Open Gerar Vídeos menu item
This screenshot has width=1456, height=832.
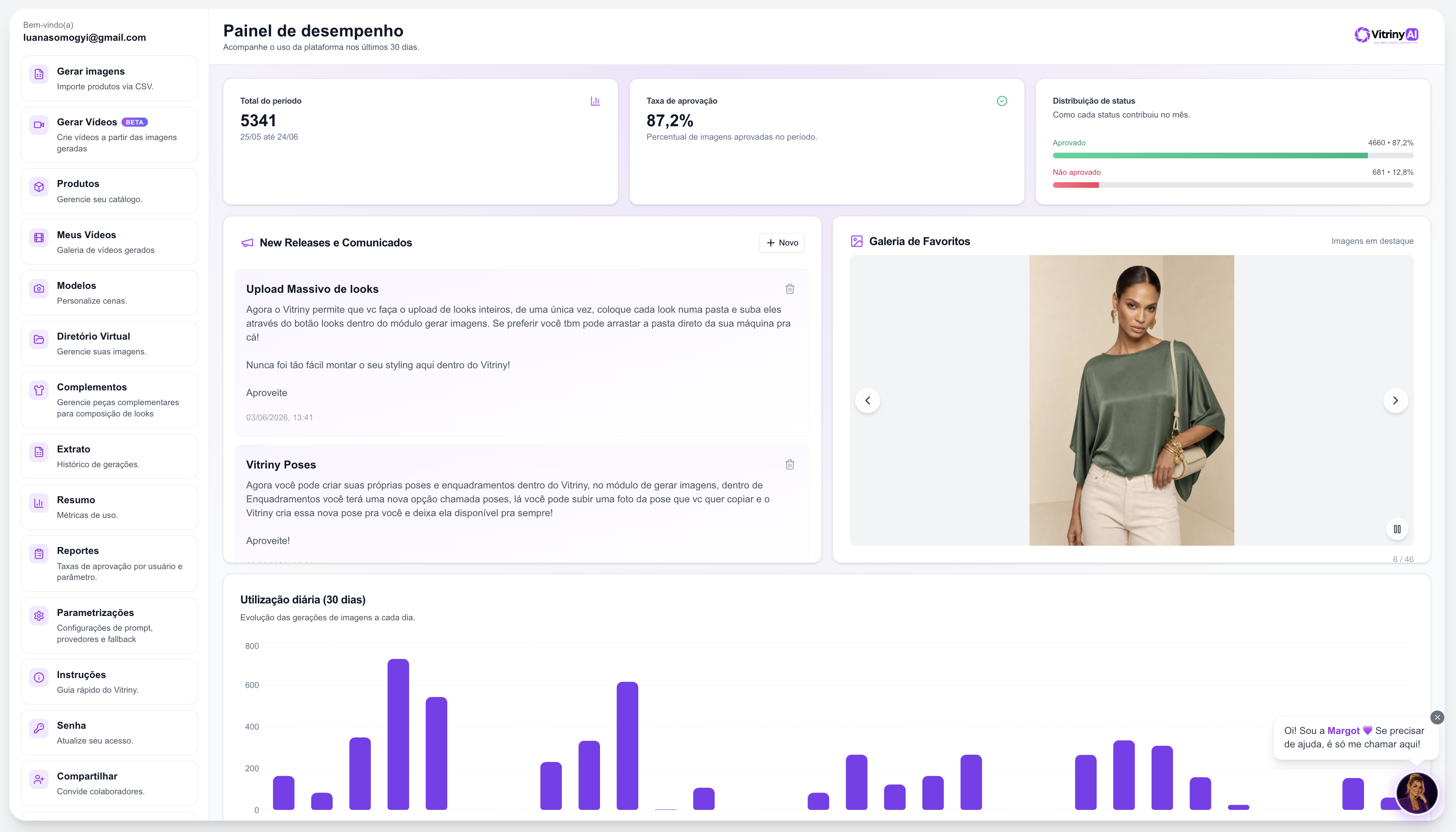[x=109, y=135]
